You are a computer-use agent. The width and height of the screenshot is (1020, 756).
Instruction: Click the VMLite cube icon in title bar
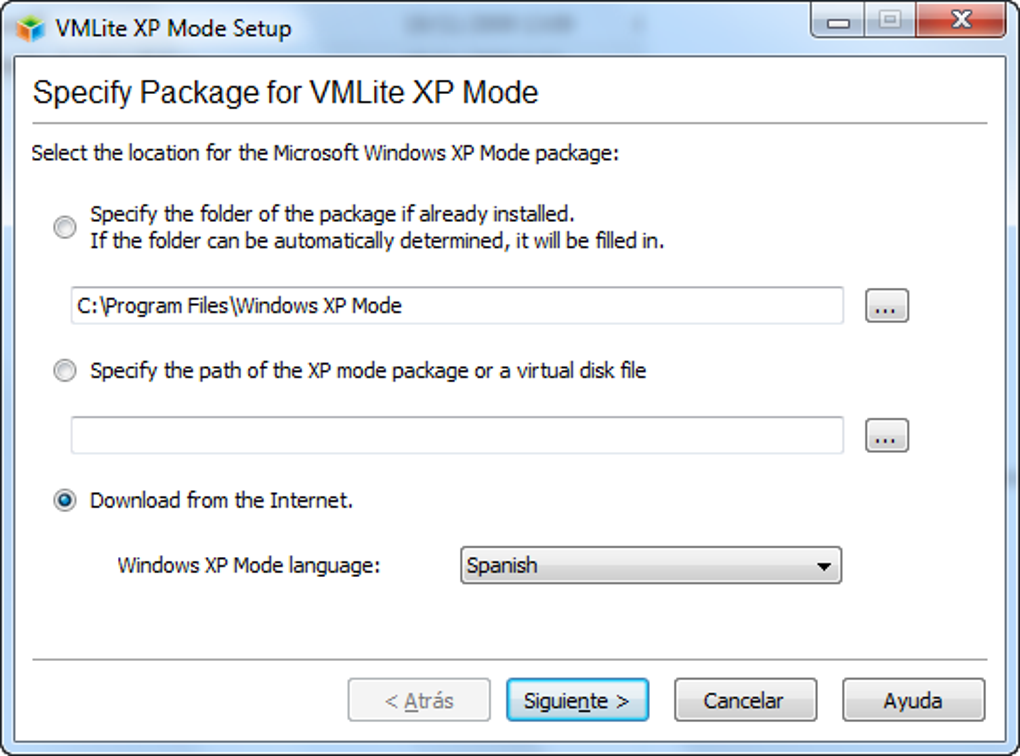[31, 28]
